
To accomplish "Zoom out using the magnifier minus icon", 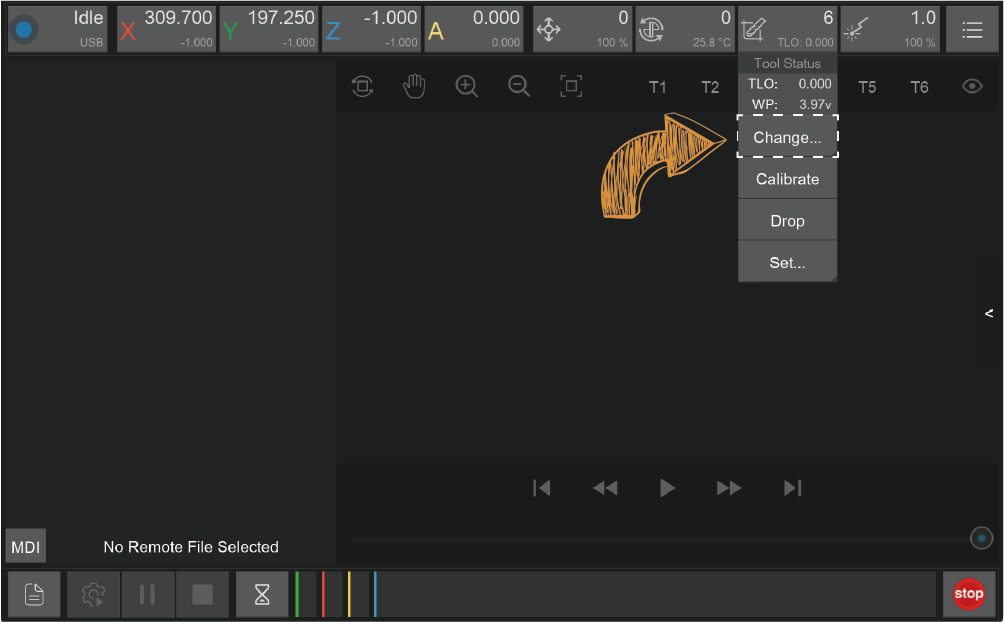I will click(518, 87).
